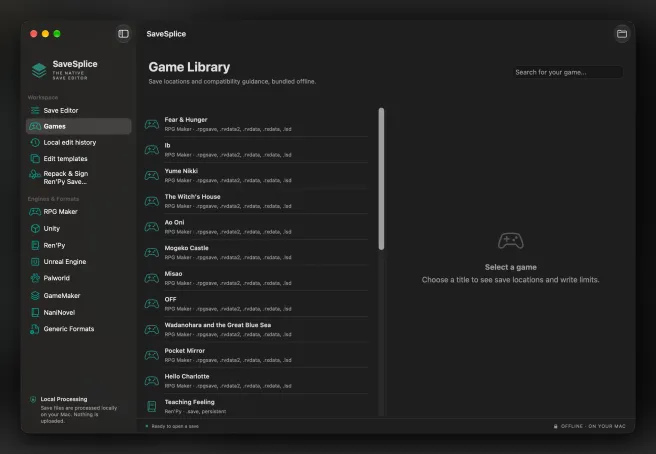The width and height of the screenshot is (656, 454).
Task: Select Hello Charlotte entry
Action: [x=256, y=381]
